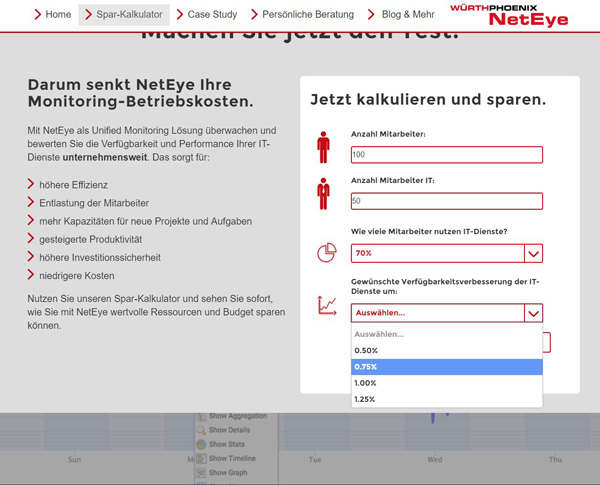
Task: Click the Show Timeline icon
Action: pos(201,458)
